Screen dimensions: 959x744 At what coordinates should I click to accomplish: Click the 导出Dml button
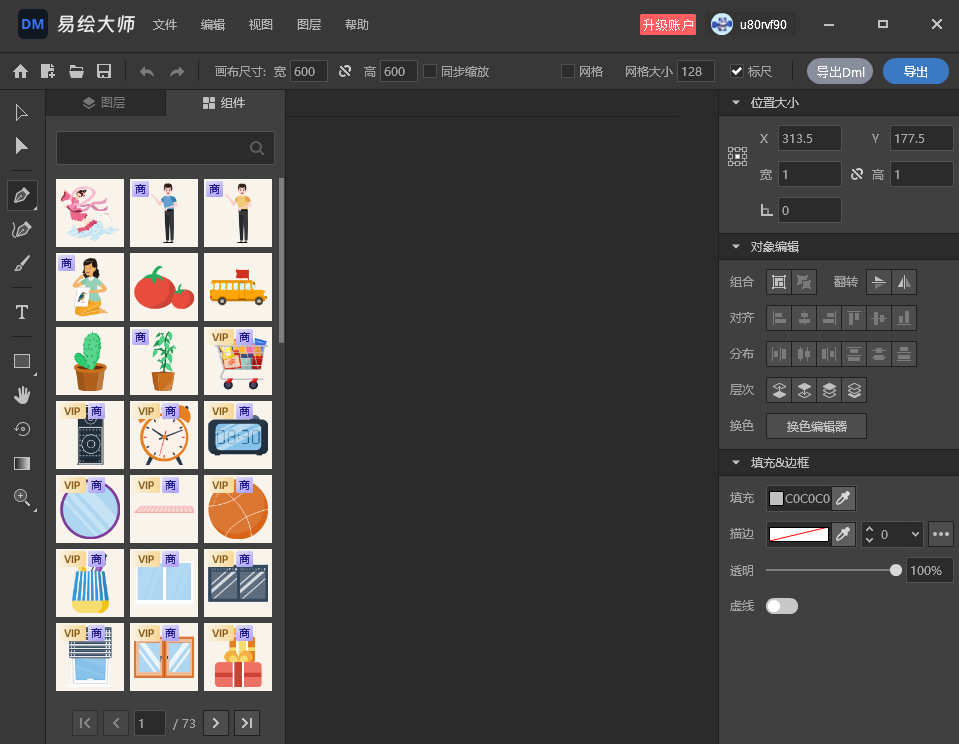coord(840,72)
